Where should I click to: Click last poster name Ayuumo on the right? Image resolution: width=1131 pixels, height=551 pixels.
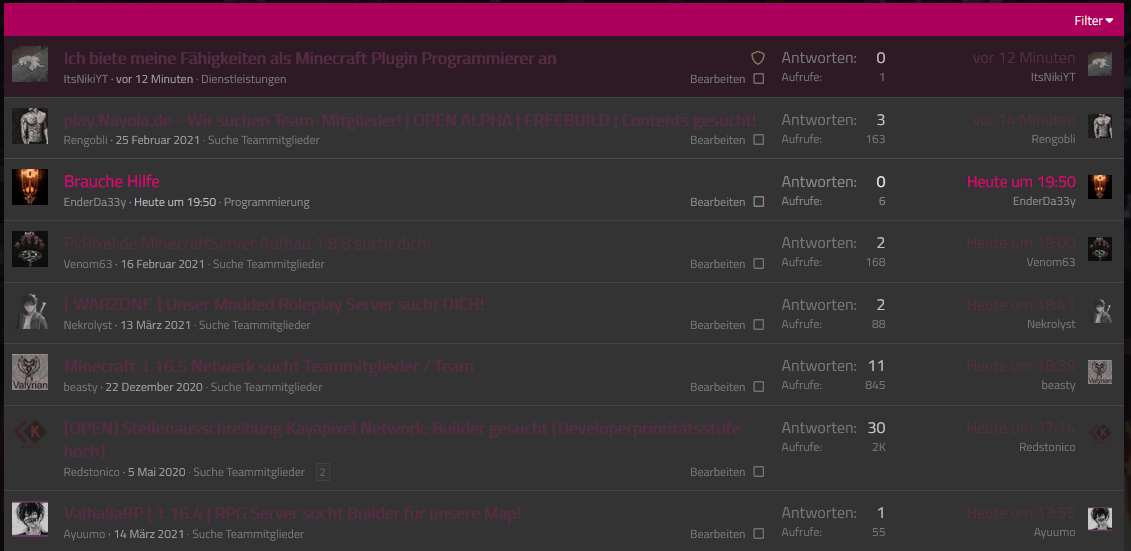[x=1055, y=532]
